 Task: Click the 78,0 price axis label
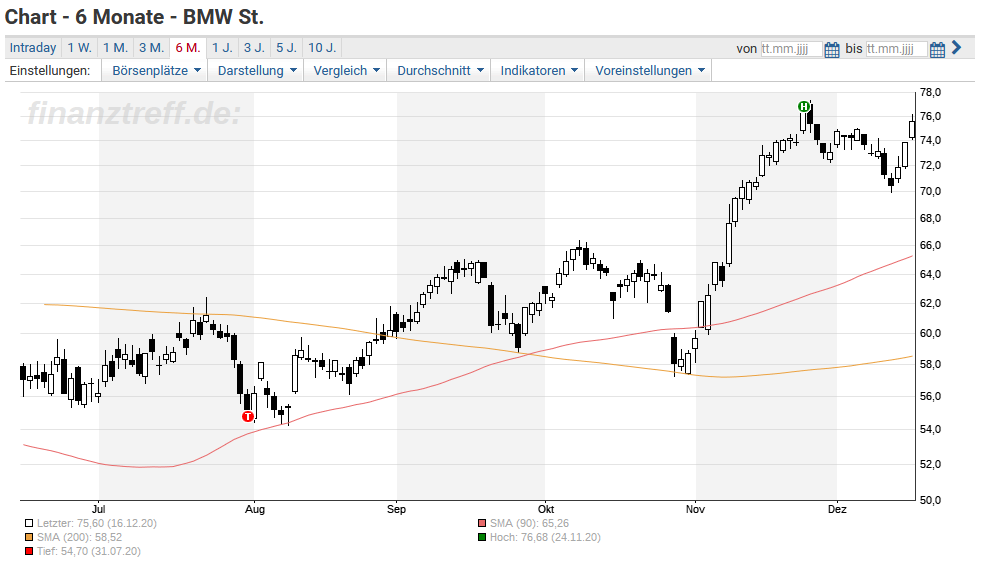pyautogui.click(x=930, y=92)
